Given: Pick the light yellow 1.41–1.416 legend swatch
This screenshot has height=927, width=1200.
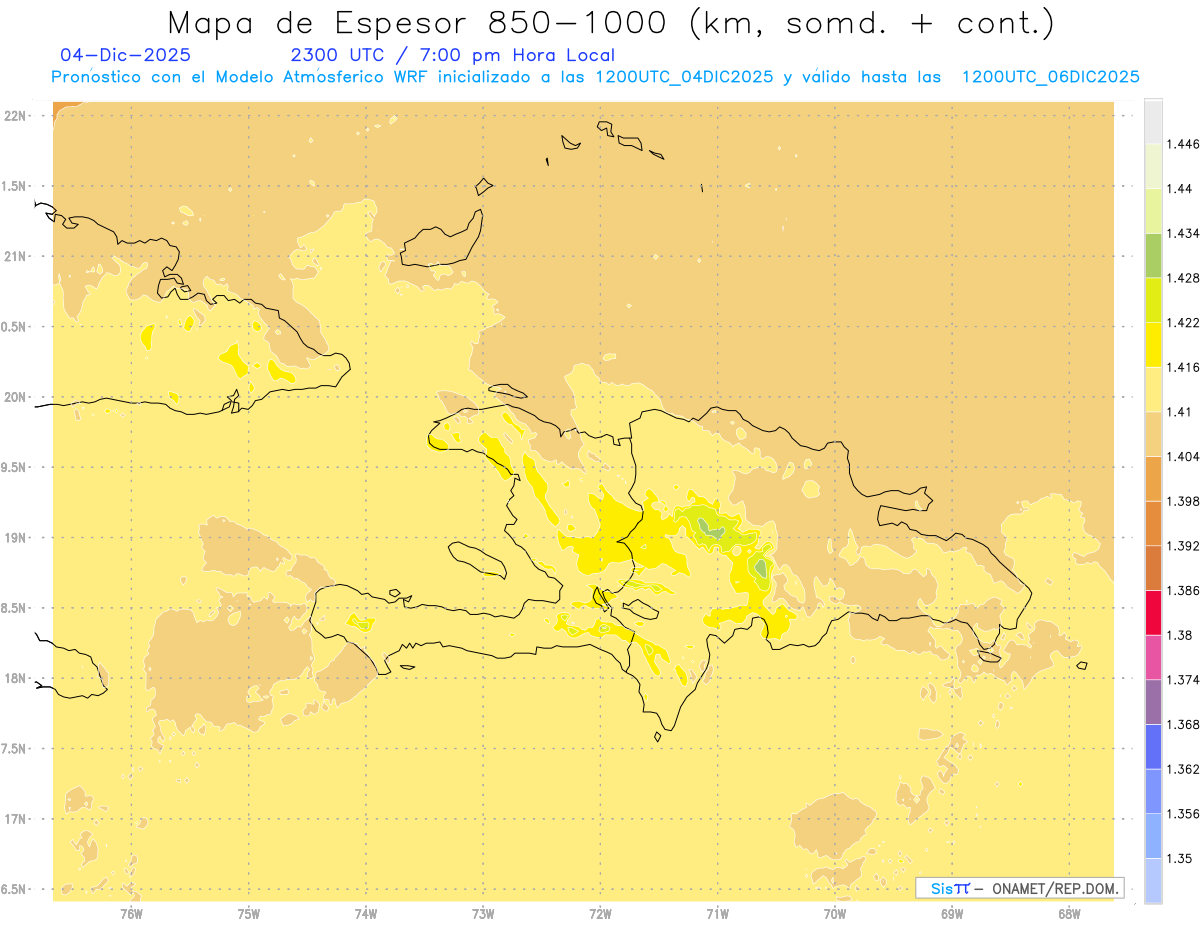Looking at the screenshot, I should tap(1153, 389).
